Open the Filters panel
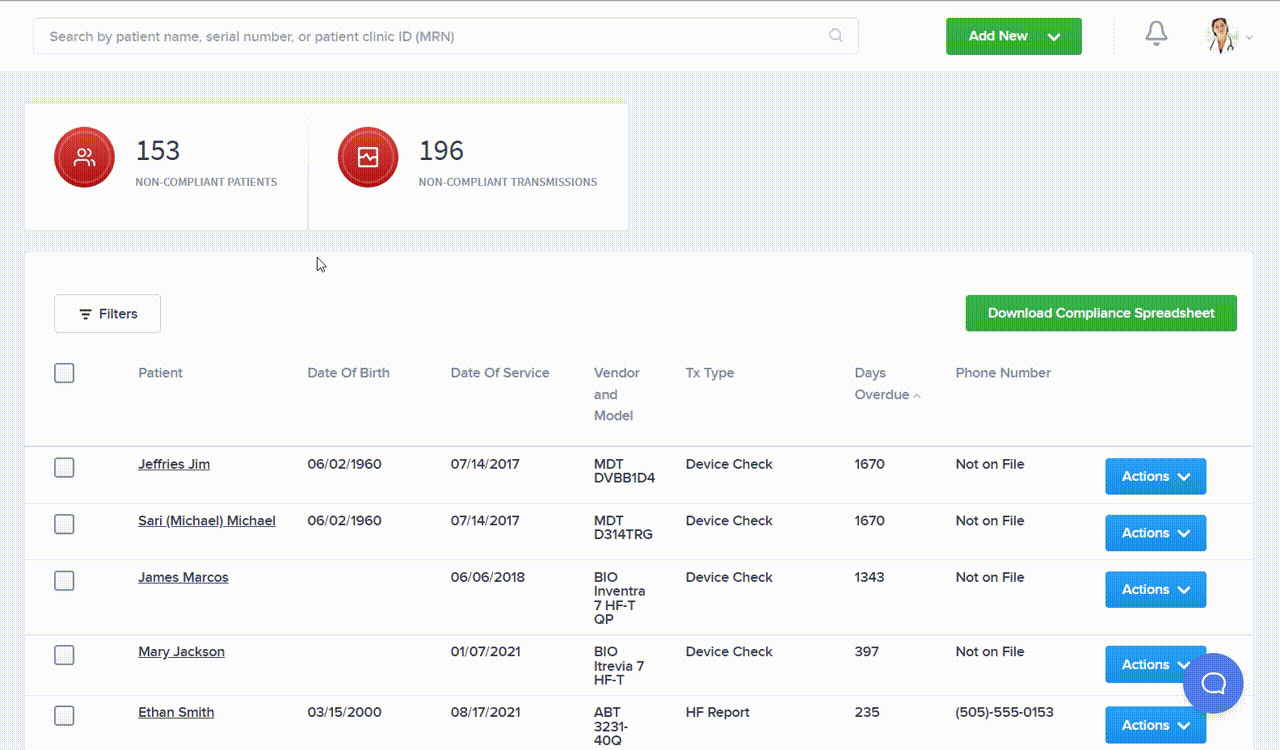Image resolution: width=1280 pixels, height=750 pixels. [x=107, y=313]
